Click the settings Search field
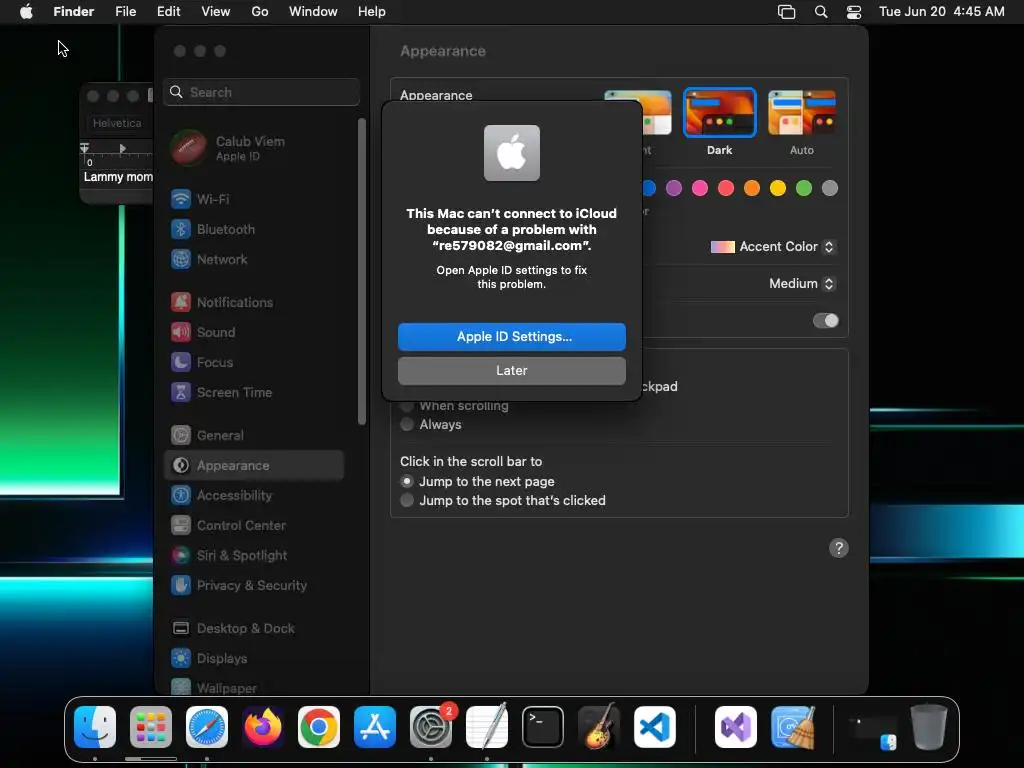Image resolution: width=1024 pixels, height=768 pixels. (x=262, y=92)
